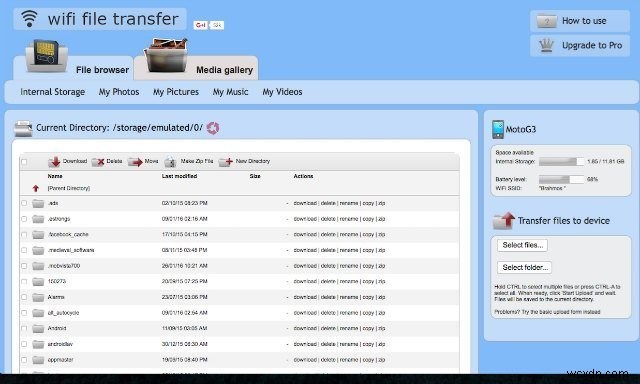Screen dimensions: 640x384
Task: Click the Android folder icon
Action: point(38,329)
